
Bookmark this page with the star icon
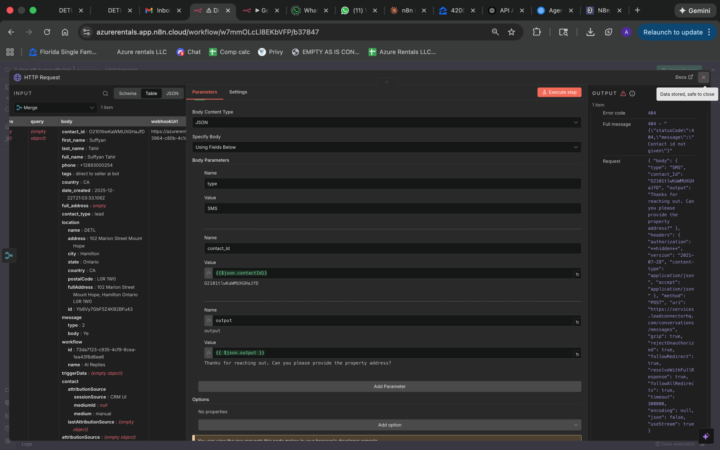[512, 32]
